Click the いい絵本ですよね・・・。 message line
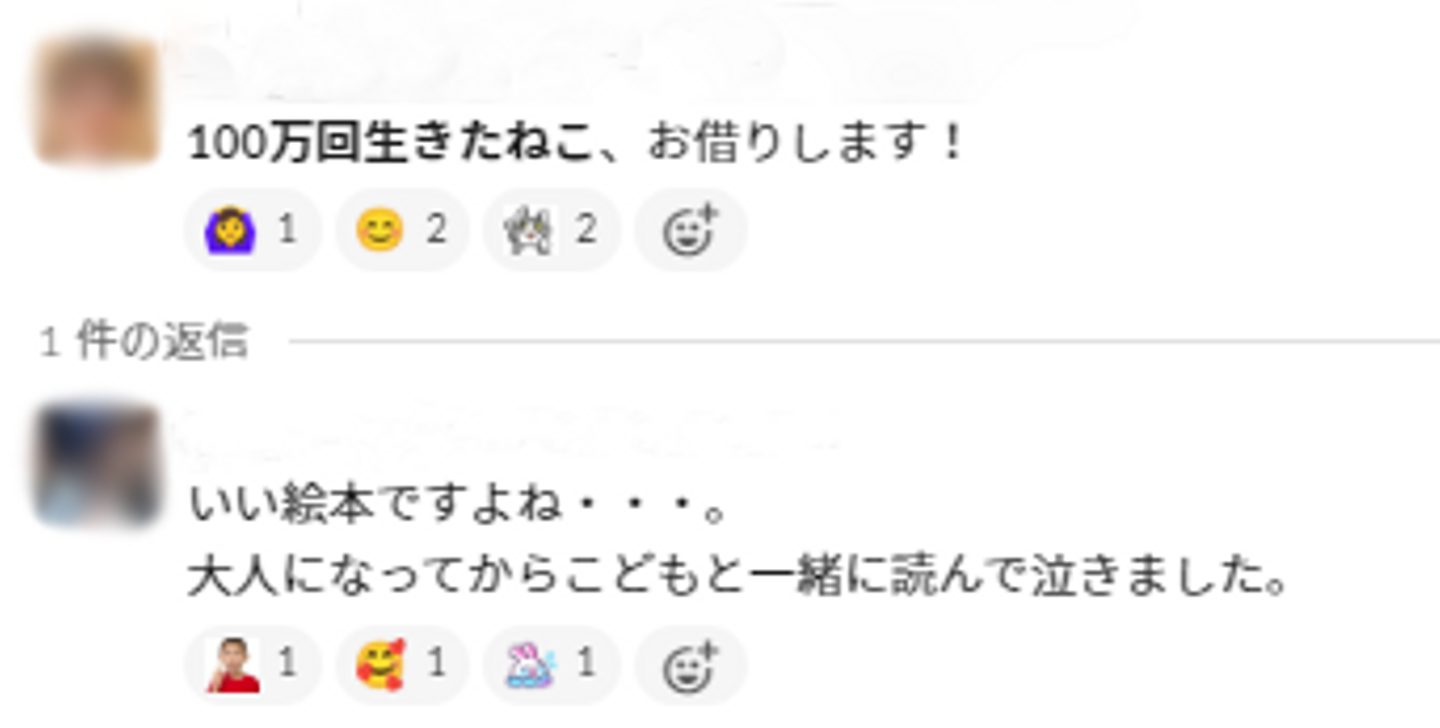 pos(457,507)
